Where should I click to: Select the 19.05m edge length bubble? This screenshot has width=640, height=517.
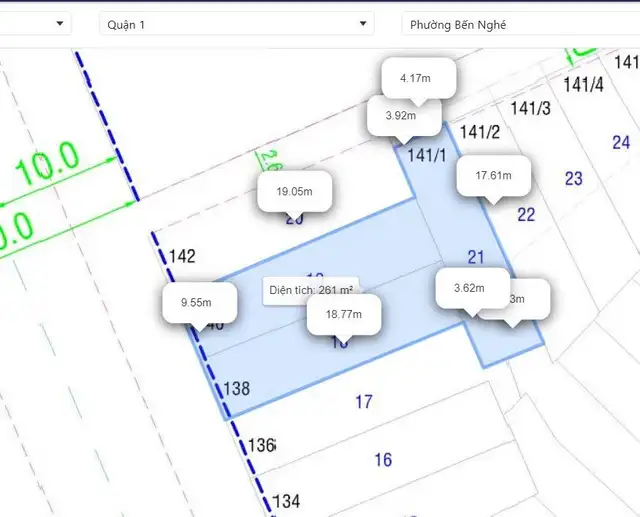click(x=294, y=191)
